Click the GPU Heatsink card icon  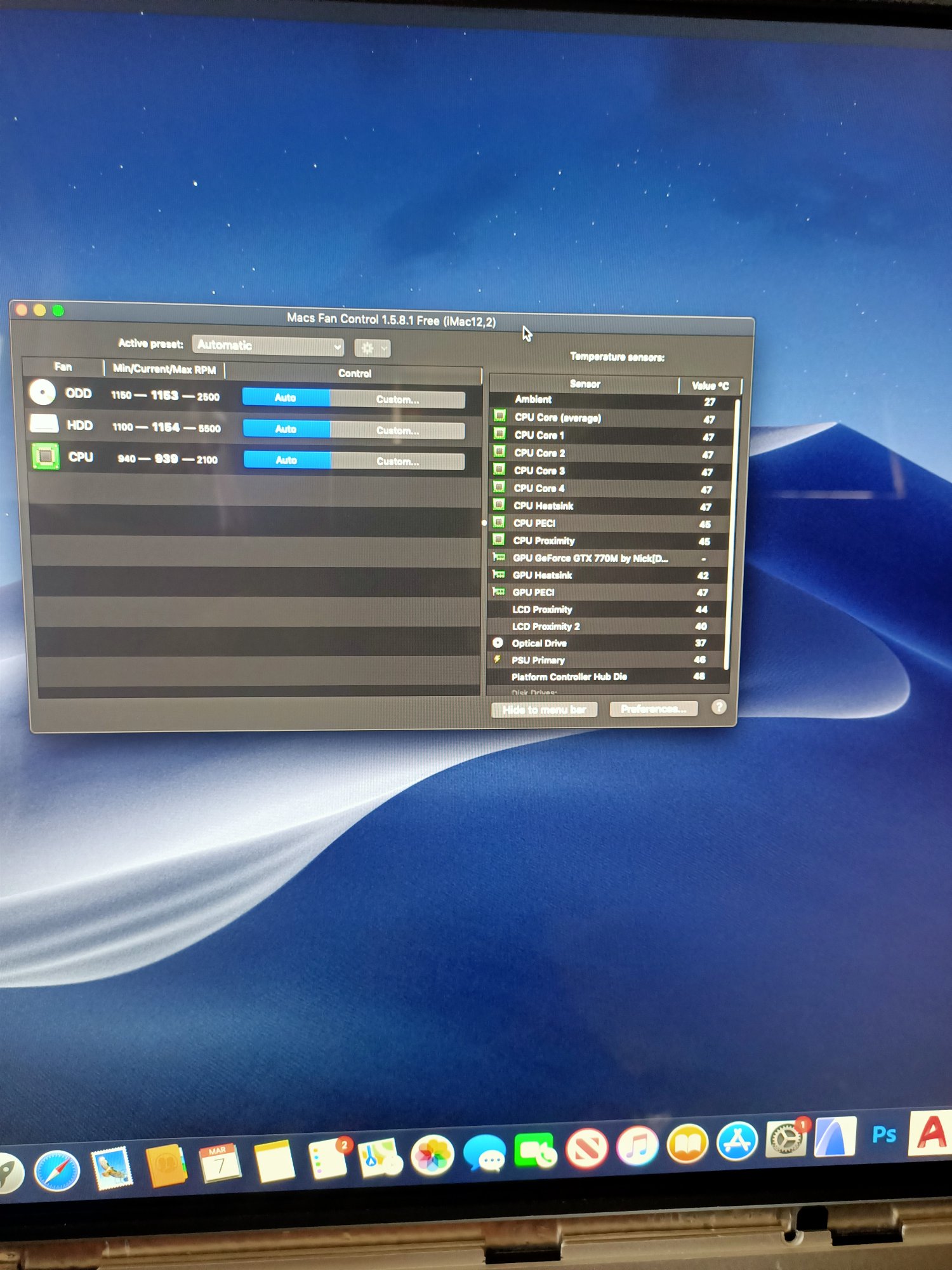pos(499,575)
